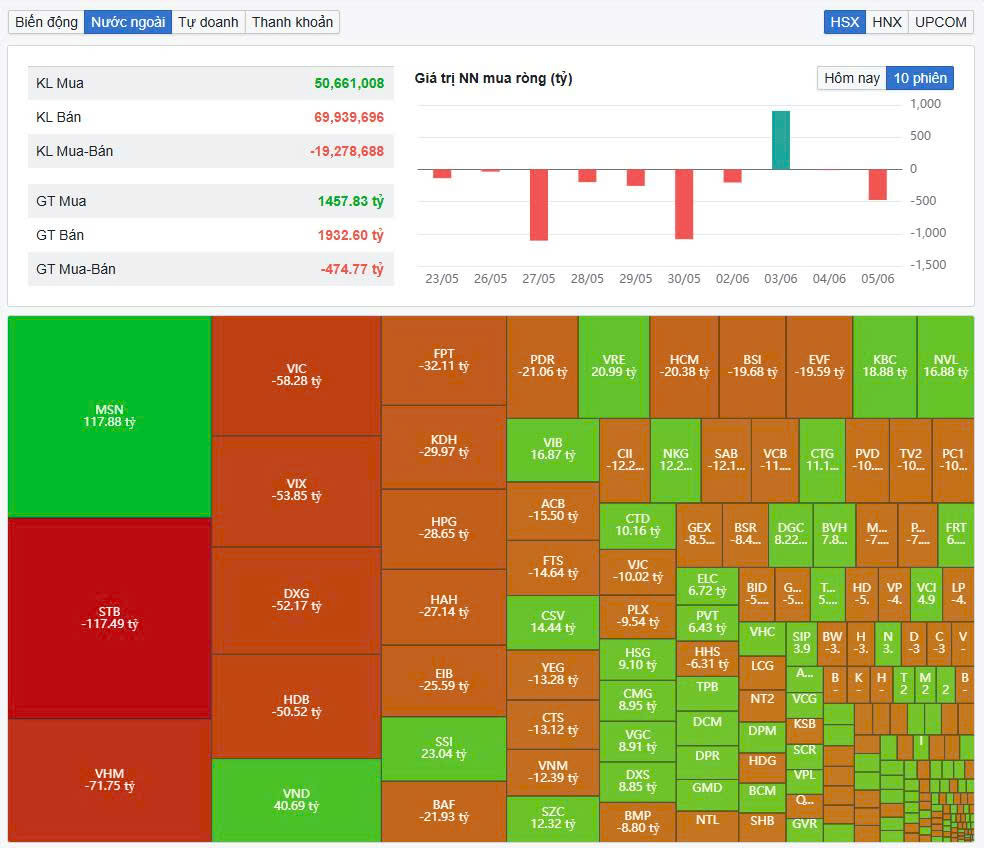Select the HSX exchange button
This screenshot has width=984, height=848.
point(844,22)
